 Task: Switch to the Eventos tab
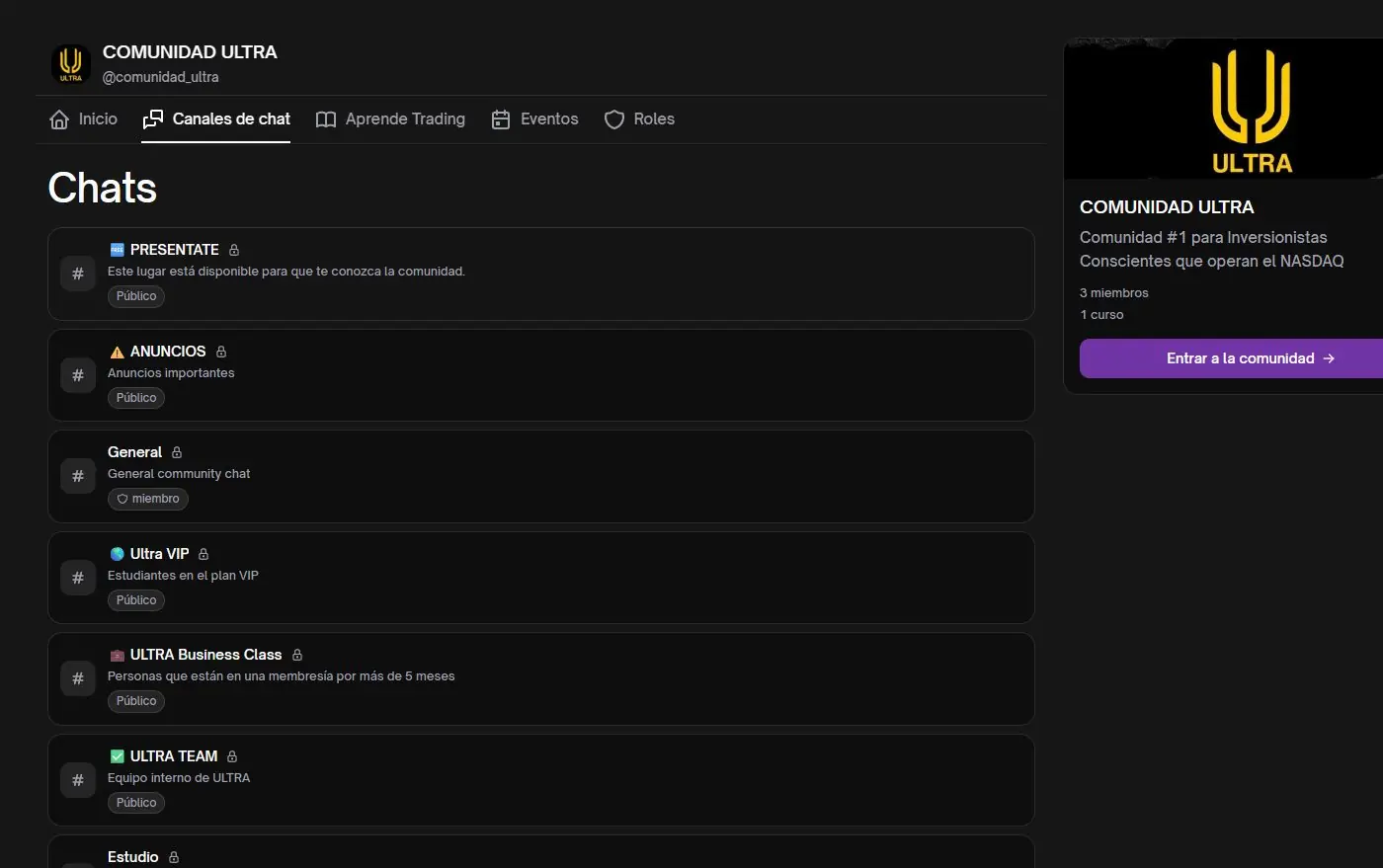(534, 119)
